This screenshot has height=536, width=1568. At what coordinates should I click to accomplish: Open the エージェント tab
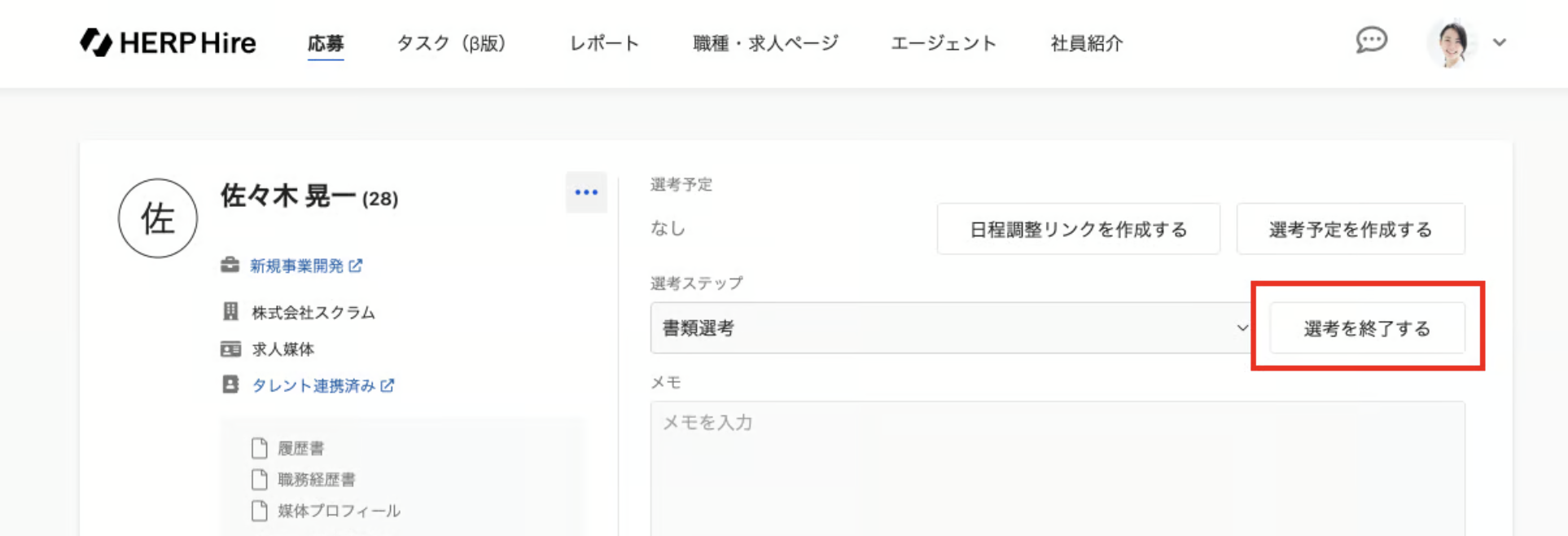[x=944, y=43]
